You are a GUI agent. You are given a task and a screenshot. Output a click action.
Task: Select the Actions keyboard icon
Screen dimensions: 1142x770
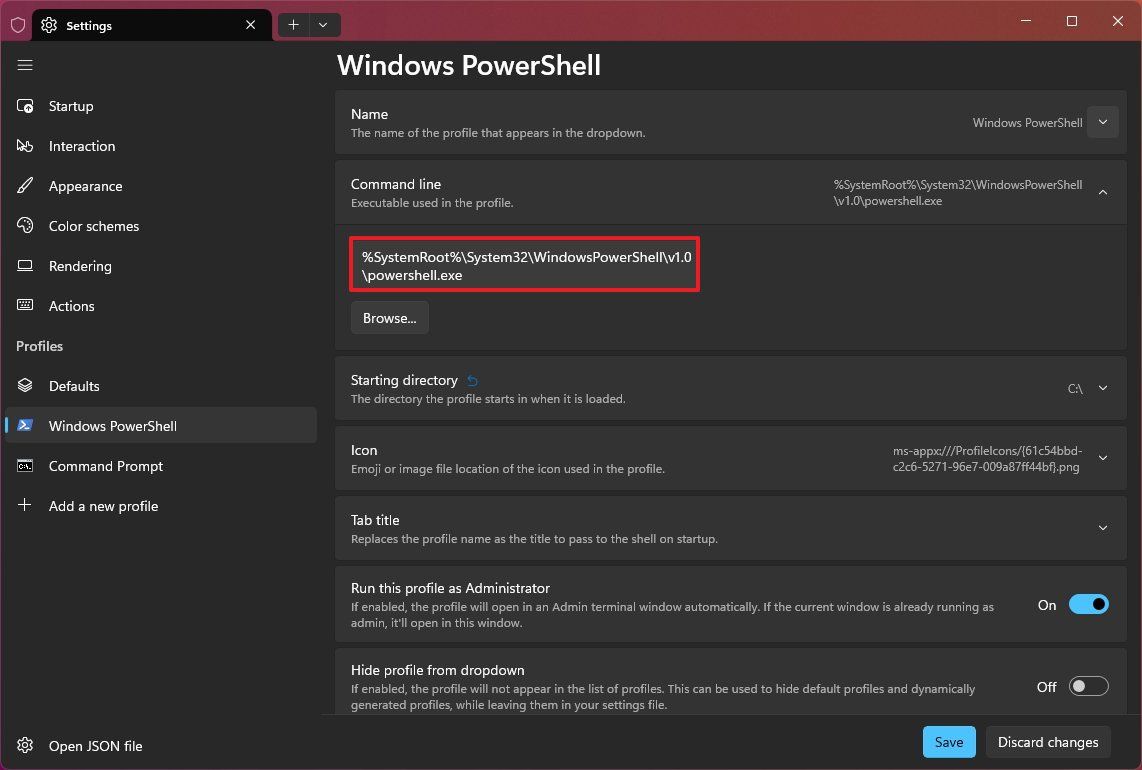pos(25,306)
